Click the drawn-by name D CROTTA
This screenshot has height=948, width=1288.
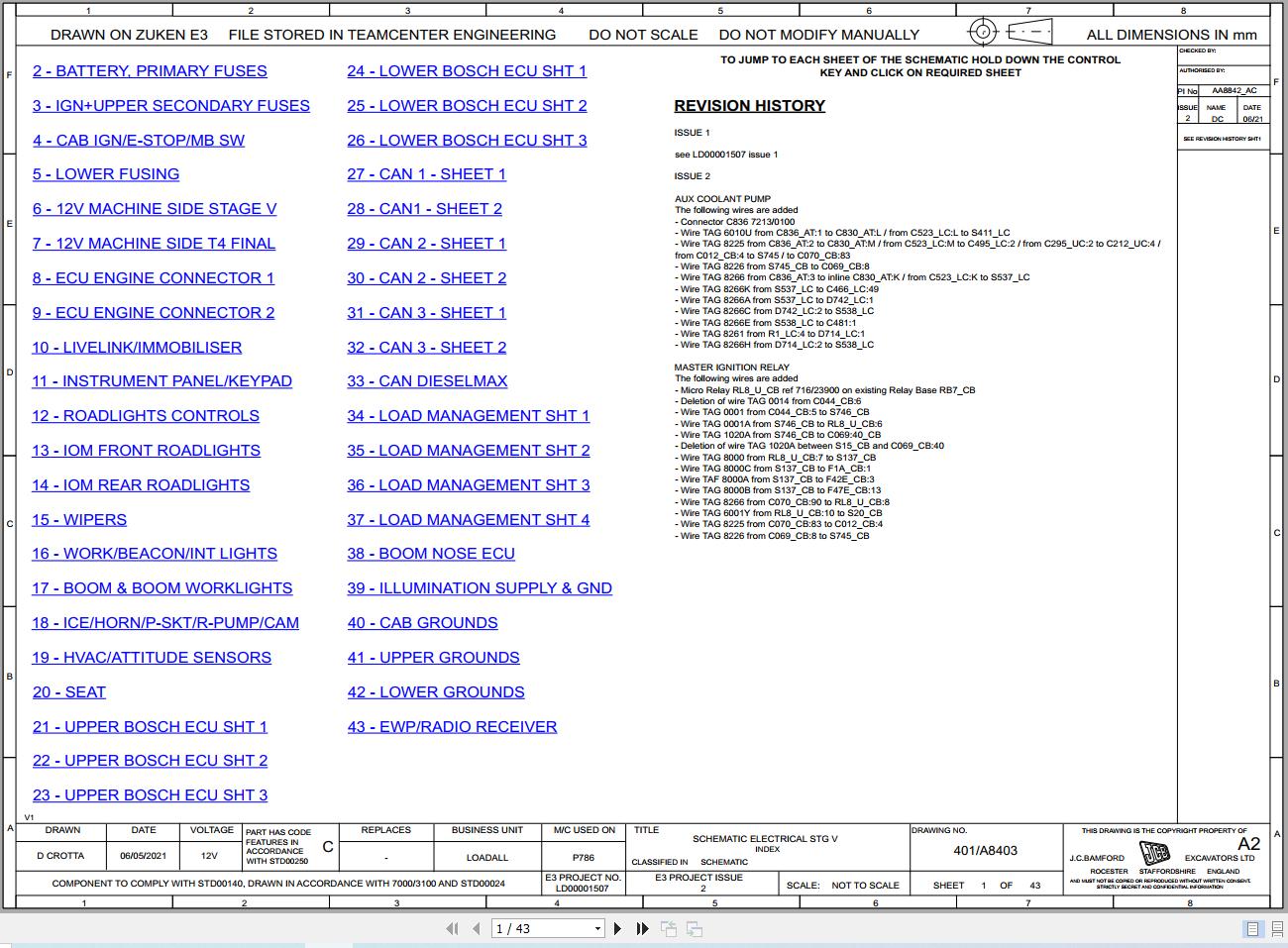pos(60,856)
